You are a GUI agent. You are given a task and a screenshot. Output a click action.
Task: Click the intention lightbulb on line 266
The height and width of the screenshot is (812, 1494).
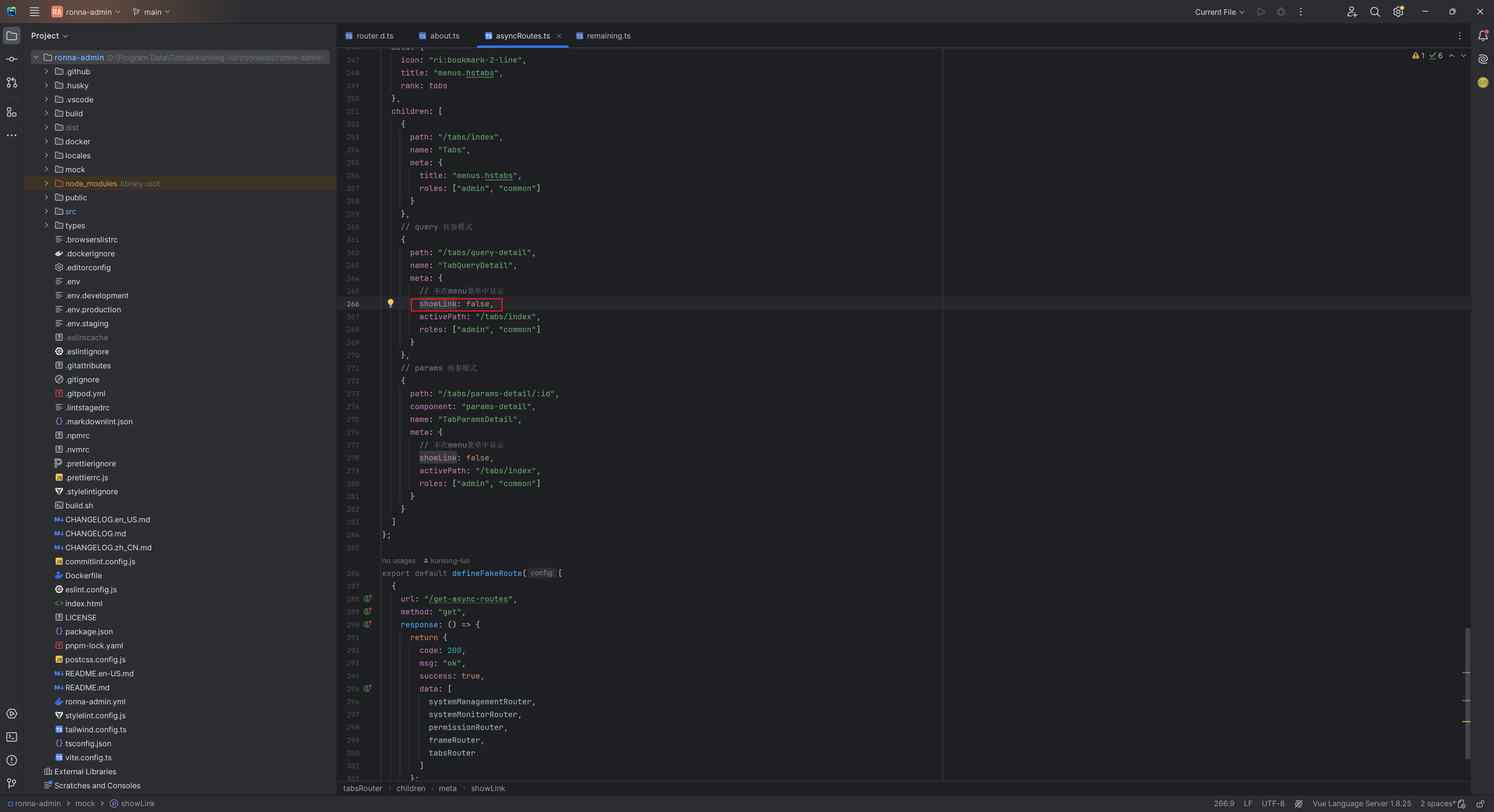[390, 303]
